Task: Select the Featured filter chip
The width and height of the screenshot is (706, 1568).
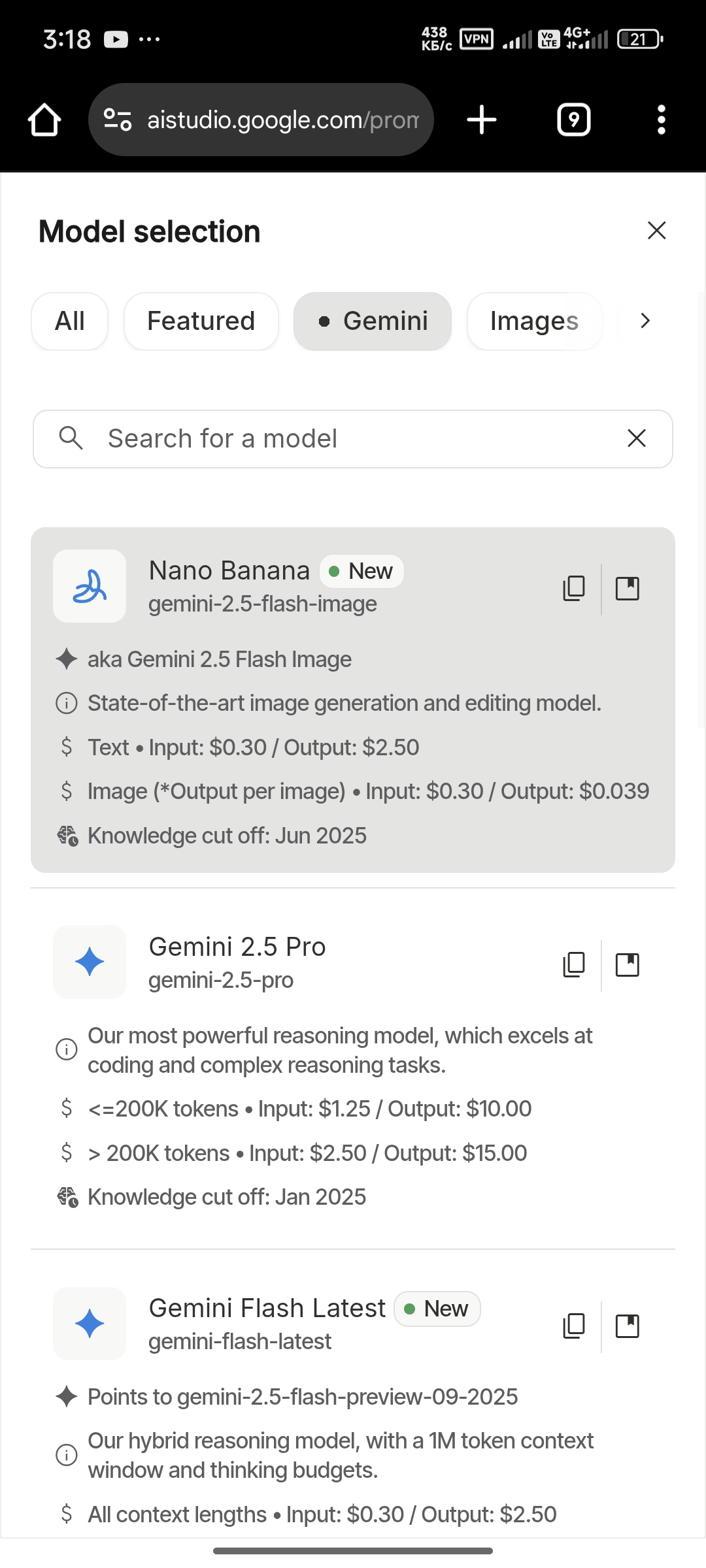Action: click(x=201, y=321)
